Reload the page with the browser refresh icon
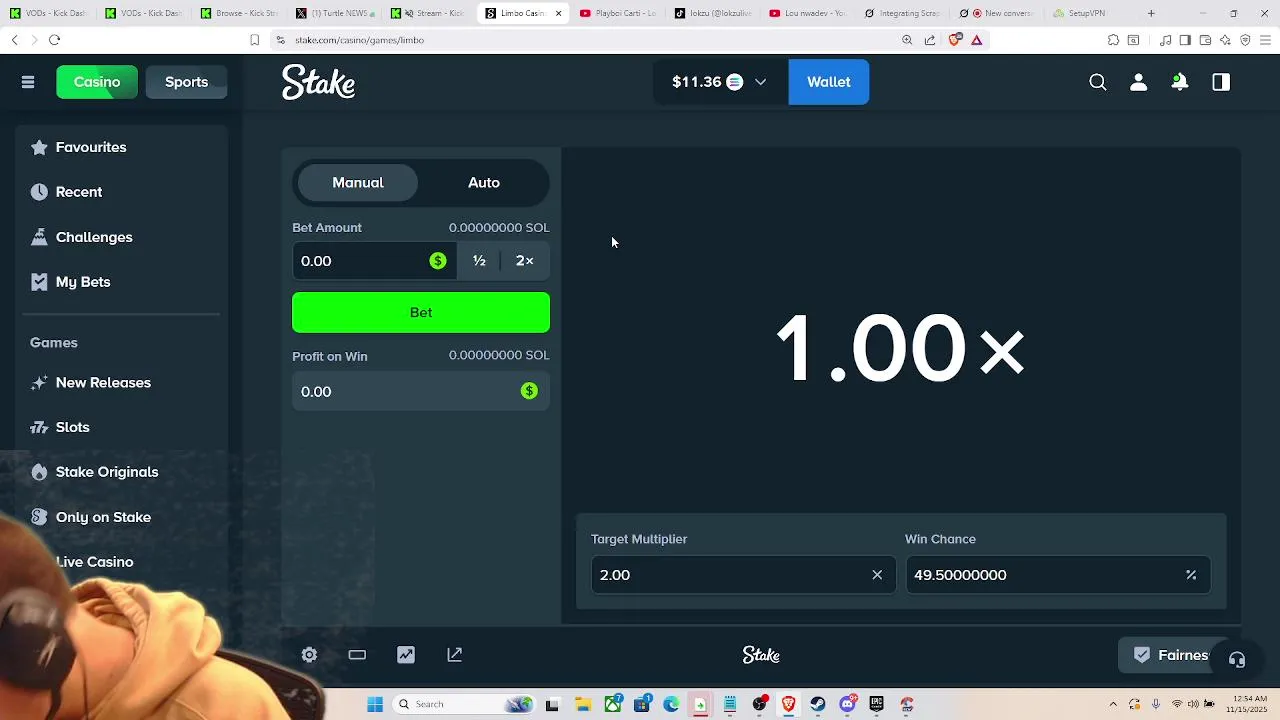 (54, 40)
